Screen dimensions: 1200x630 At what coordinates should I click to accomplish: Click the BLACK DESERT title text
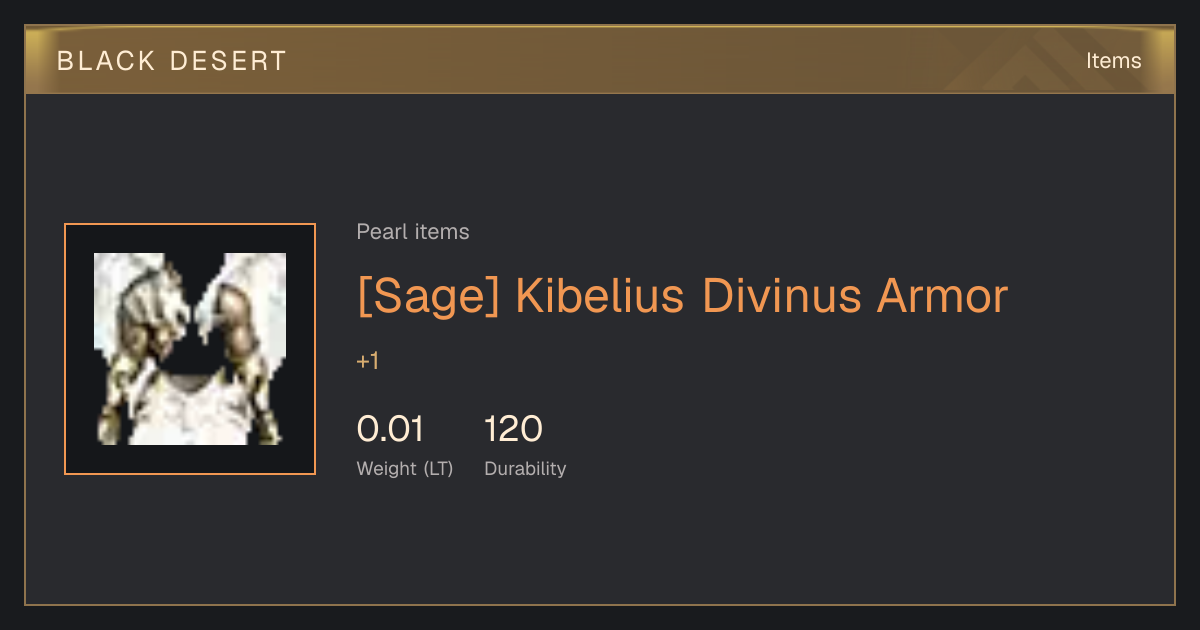point(172,61)
